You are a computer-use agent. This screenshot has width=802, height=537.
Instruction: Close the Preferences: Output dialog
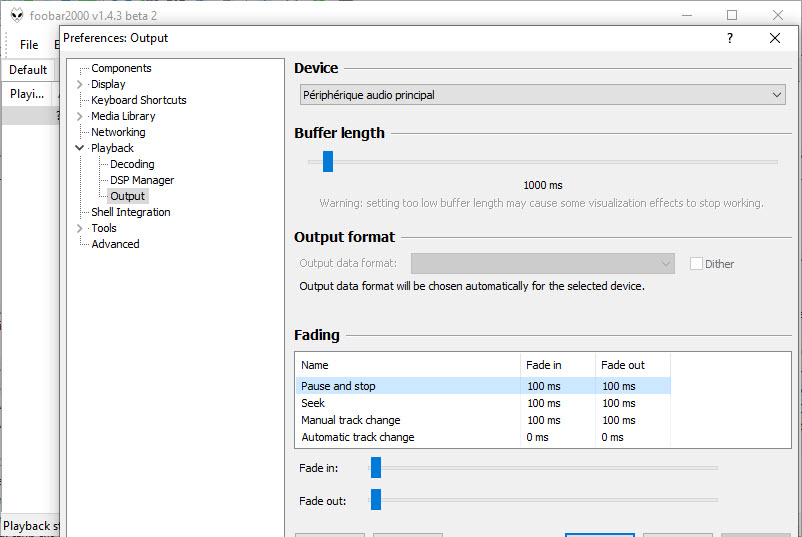[775, 38]
